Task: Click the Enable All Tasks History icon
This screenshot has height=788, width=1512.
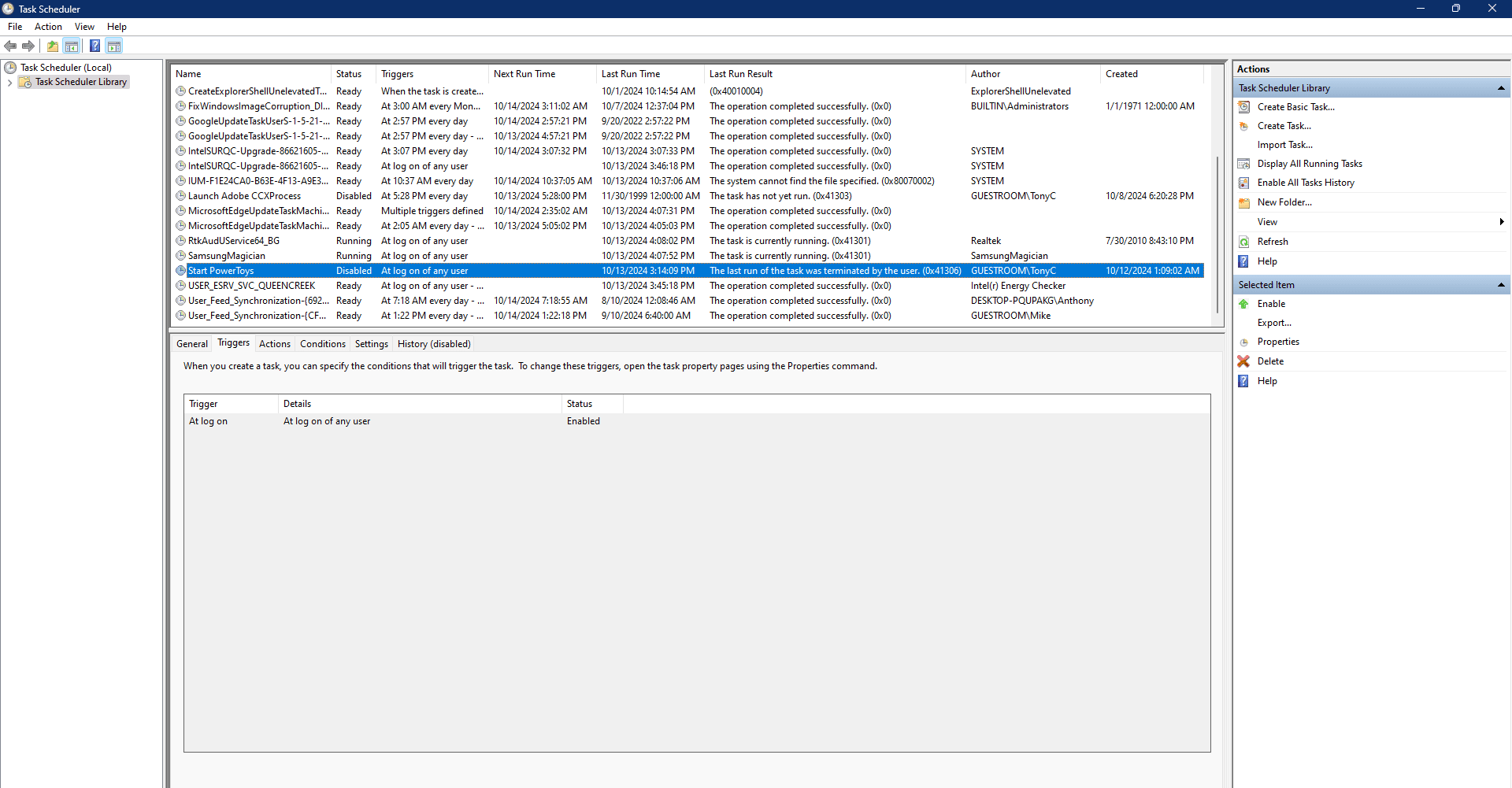Action: point(1244,183)
